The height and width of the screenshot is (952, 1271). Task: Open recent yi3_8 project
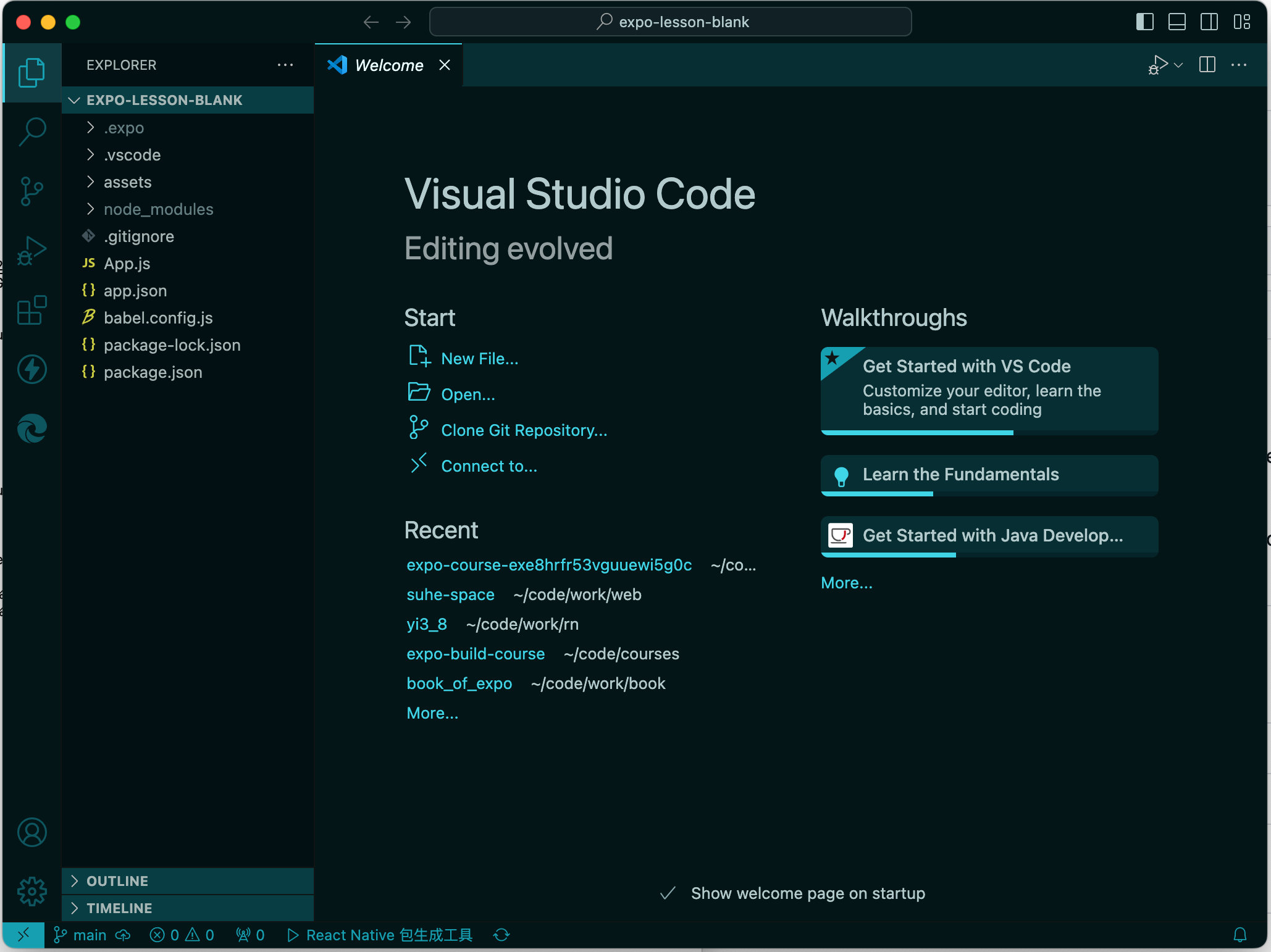[x=426, y=624]
